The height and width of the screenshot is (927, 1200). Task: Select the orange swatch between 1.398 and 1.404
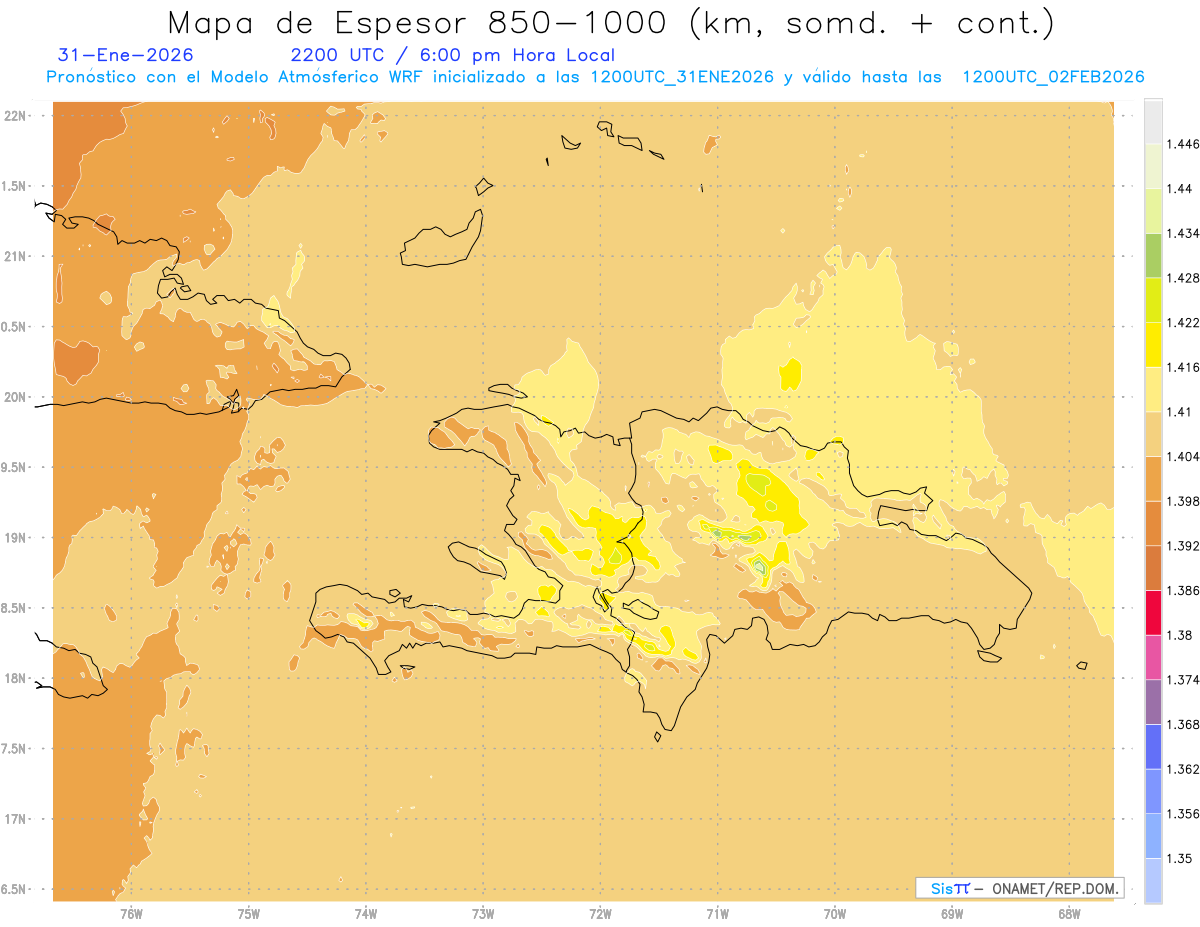[1153, 478]
